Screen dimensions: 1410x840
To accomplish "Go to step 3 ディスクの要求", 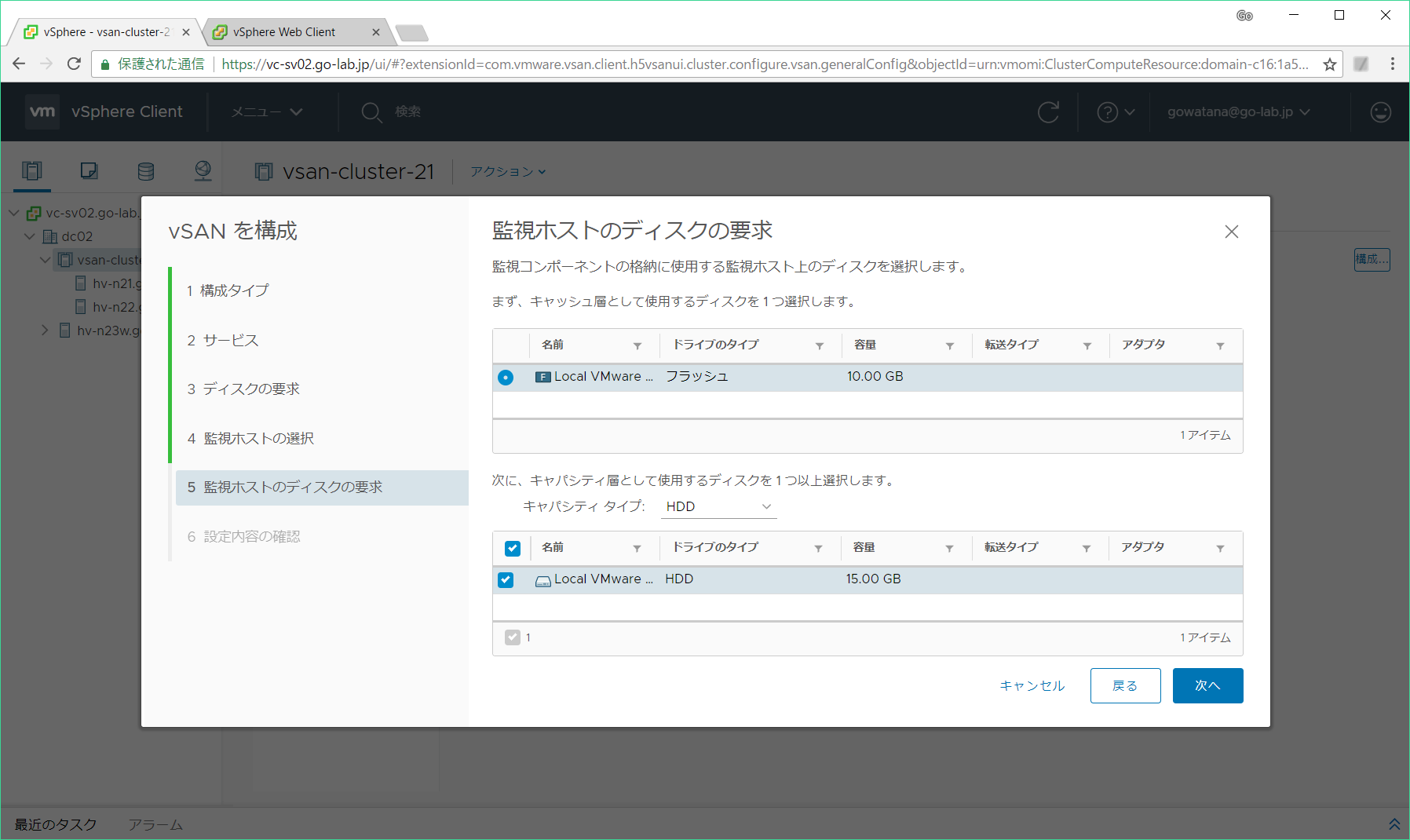I will pos(243,389).
